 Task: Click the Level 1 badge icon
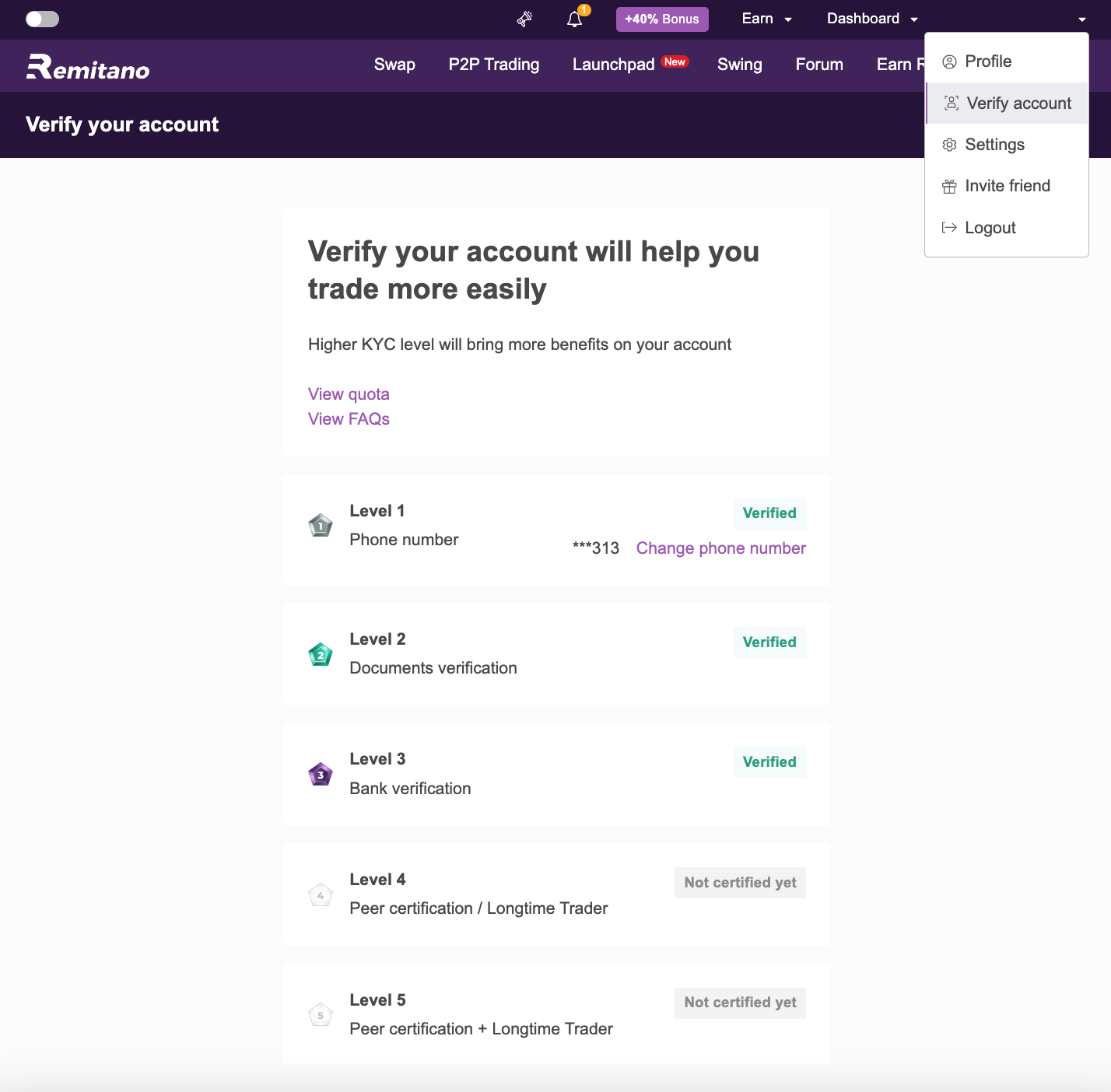[321, 526]
